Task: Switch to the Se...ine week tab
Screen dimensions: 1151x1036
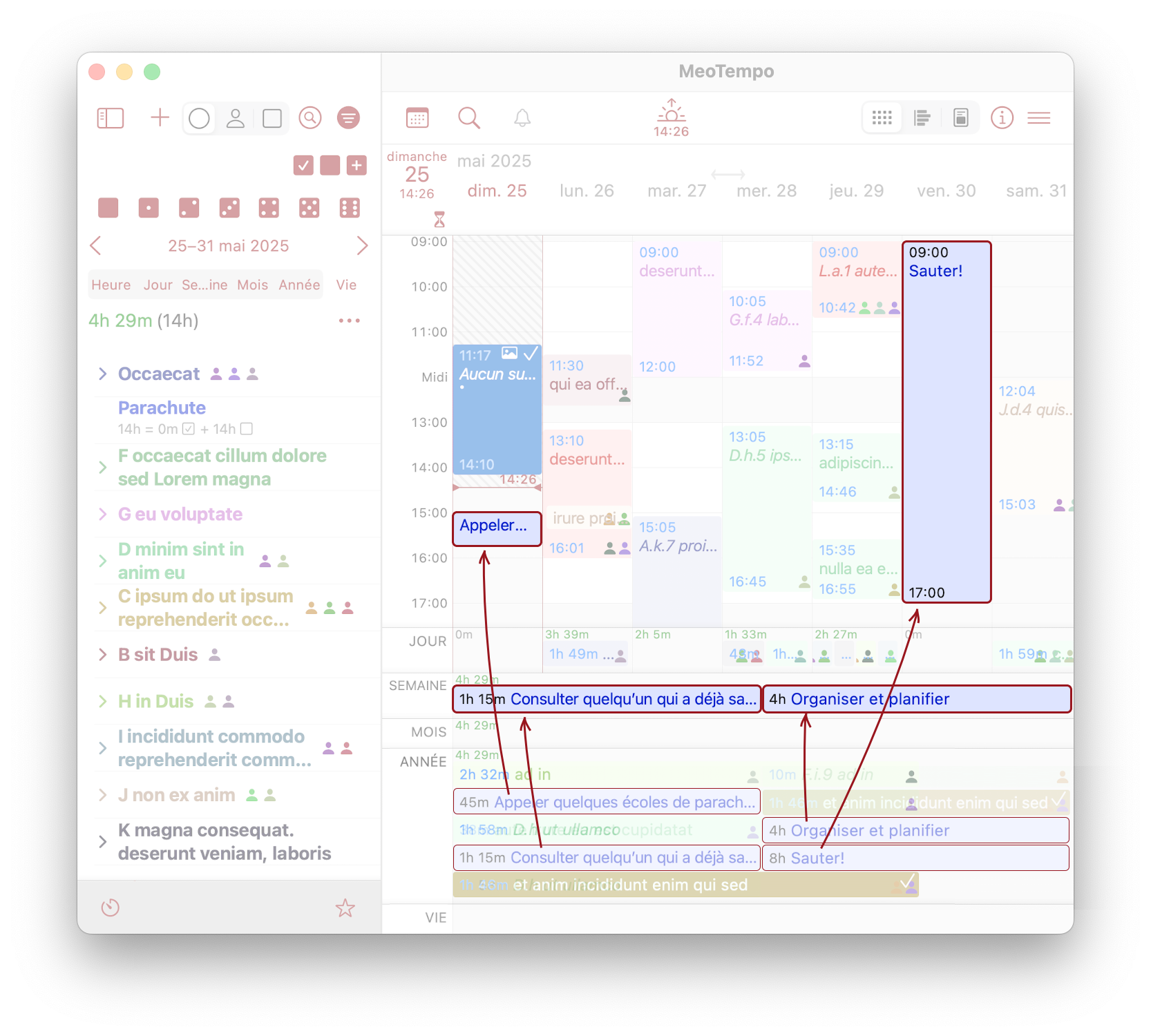Action: pos(204,285)
